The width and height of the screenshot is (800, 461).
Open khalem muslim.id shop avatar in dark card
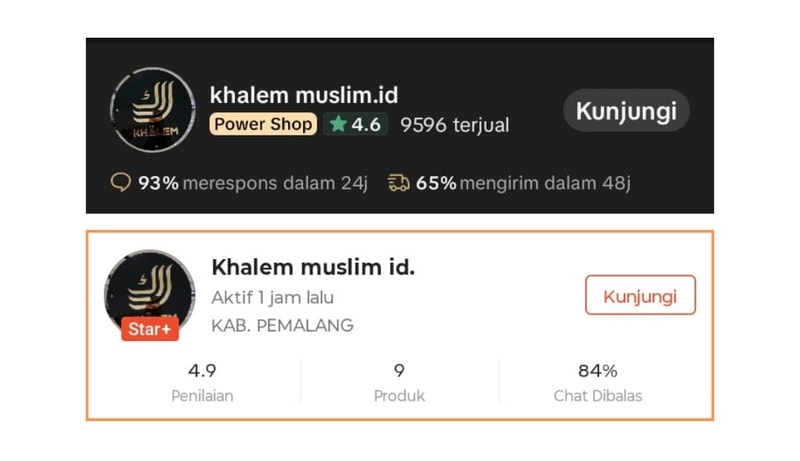(152, 110)
